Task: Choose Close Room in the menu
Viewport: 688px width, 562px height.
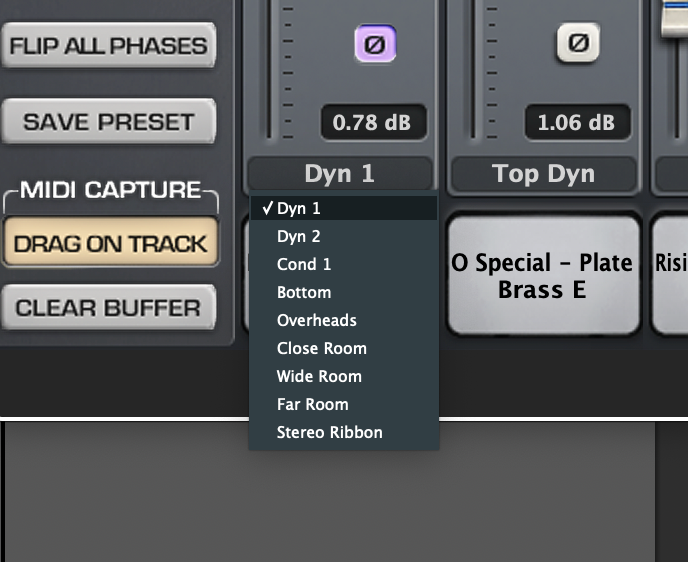Action: [344, 349]
